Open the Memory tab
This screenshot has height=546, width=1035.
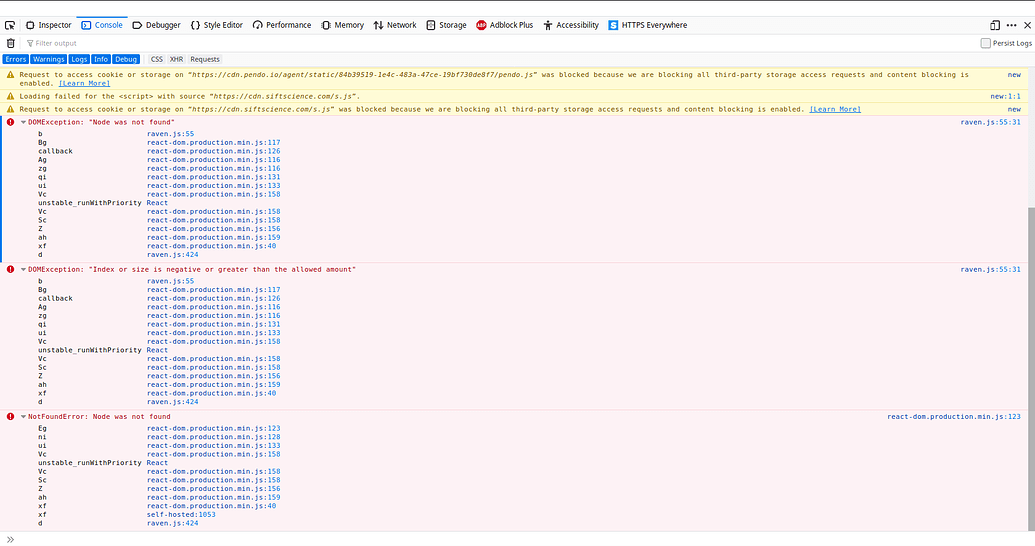tap(343, 25)
